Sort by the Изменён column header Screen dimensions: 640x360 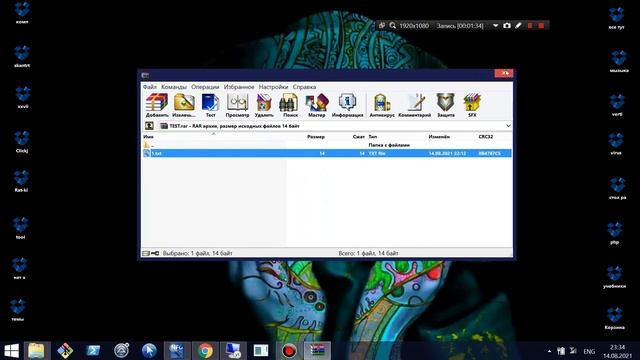[439, 137]
